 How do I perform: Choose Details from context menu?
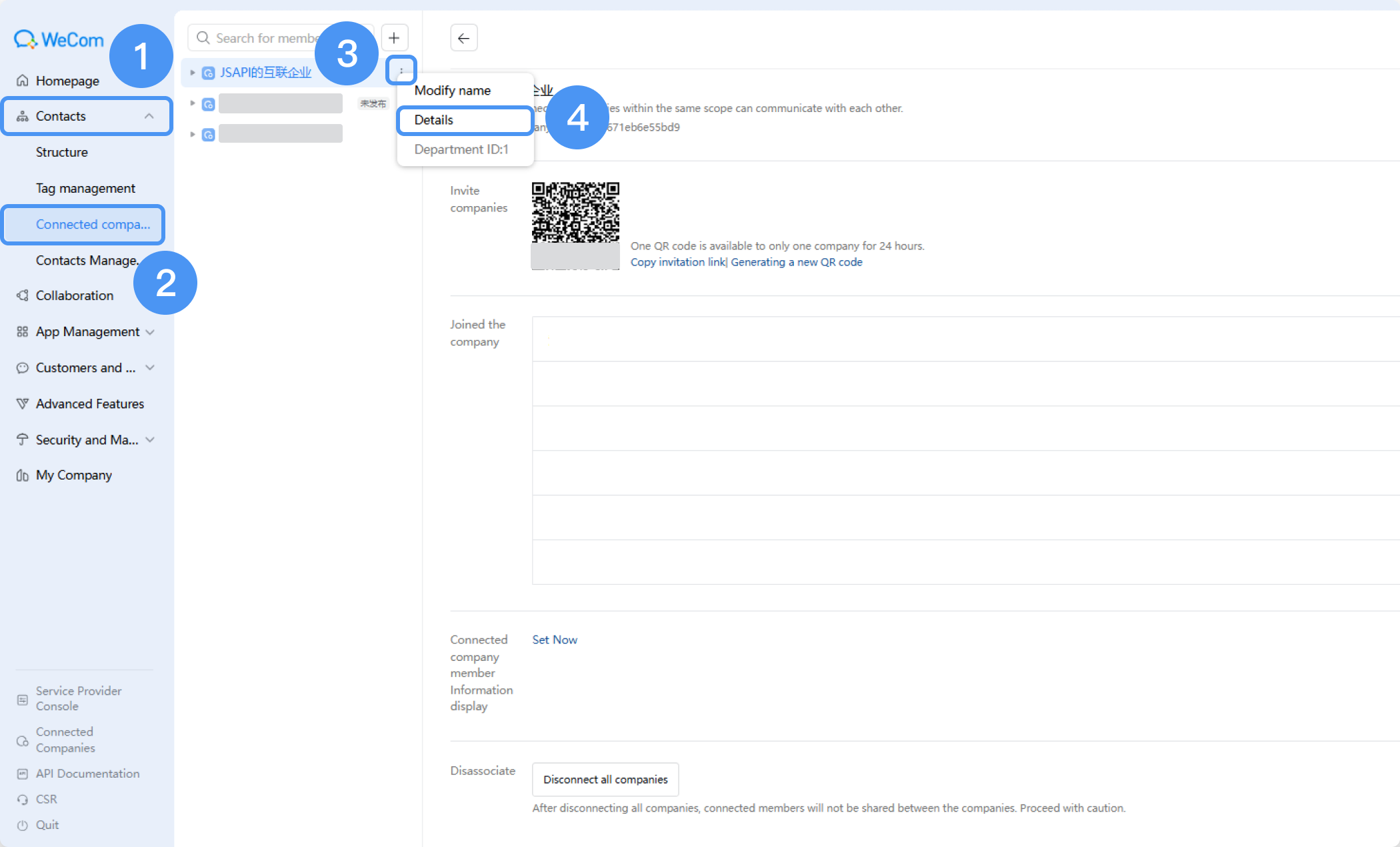(x=465, y=120)
